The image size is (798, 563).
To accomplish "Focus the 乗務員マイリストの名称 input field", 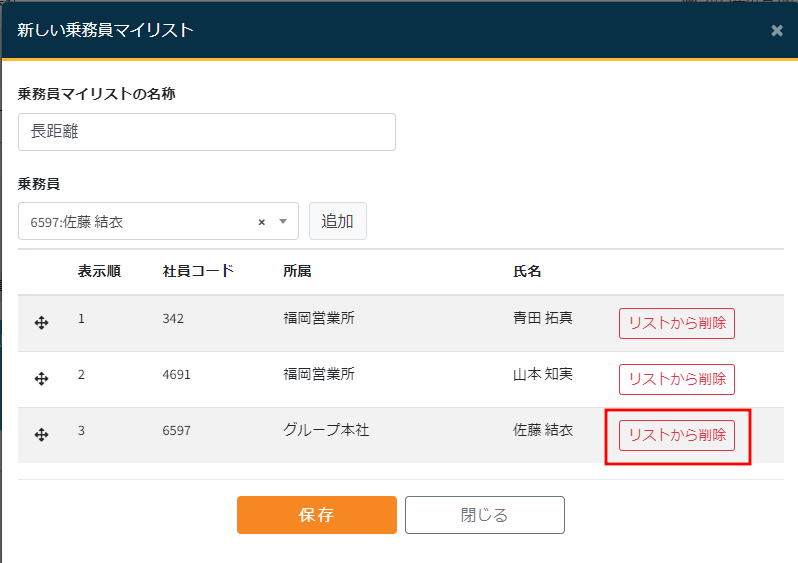I will pos(206,132).
